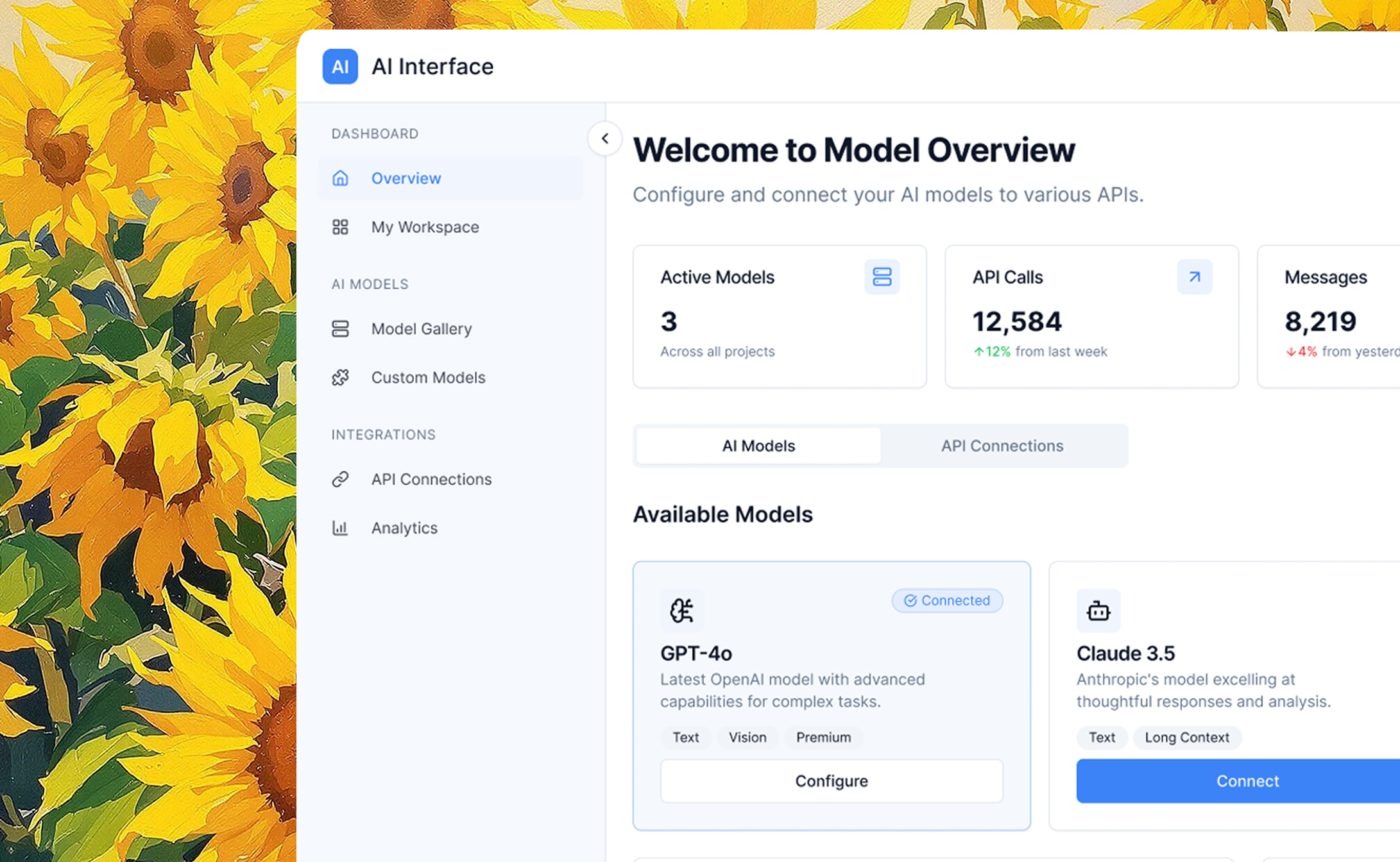This screenshot has width=1400, height=862.
Task: Collapse the sidebar with the chevron button
Action: click(604, 139)
